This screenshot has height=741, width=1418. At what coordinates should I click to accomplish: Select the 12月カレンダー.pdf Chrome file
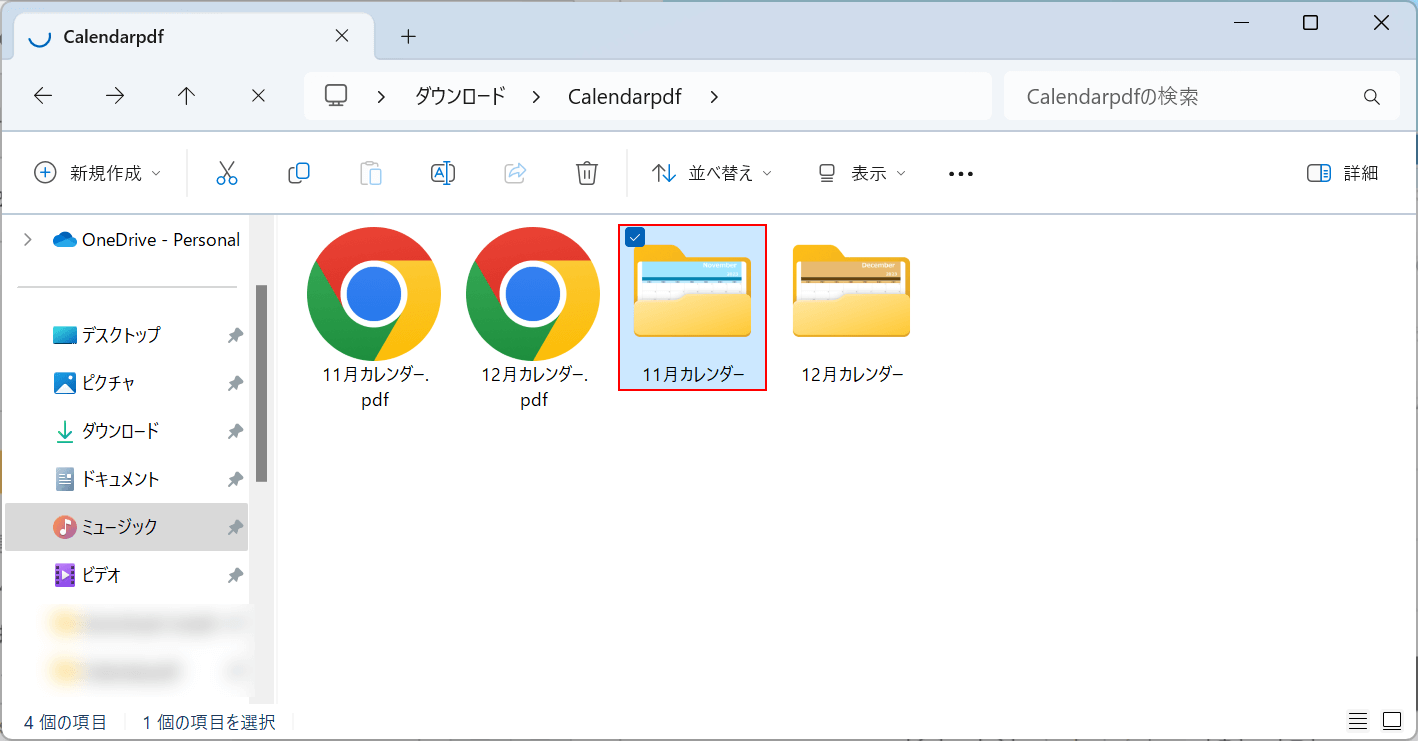coord(533,318)
